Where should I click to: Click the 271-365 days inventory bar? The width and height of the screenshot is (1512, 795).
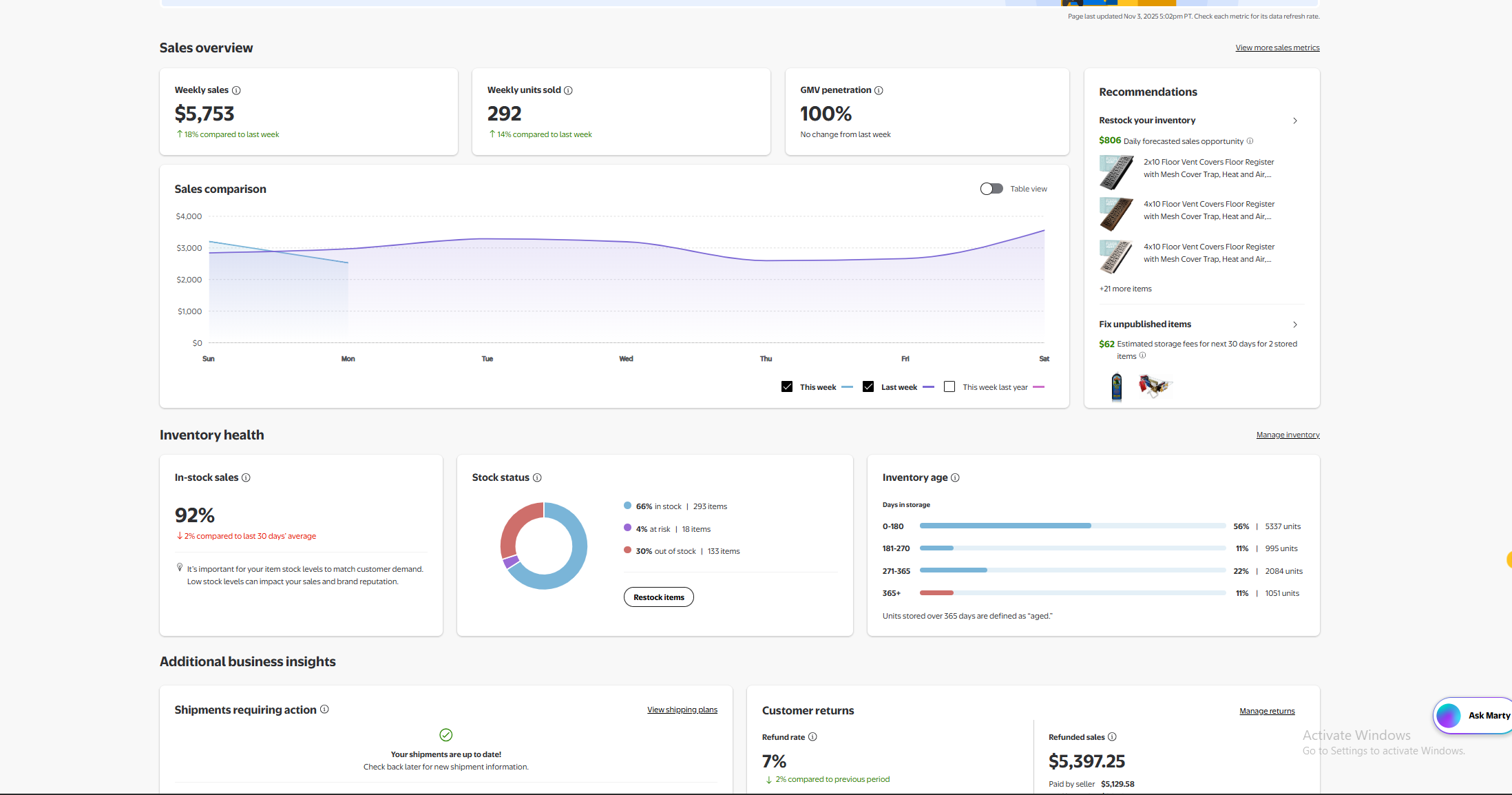(x=1073, y=570)
